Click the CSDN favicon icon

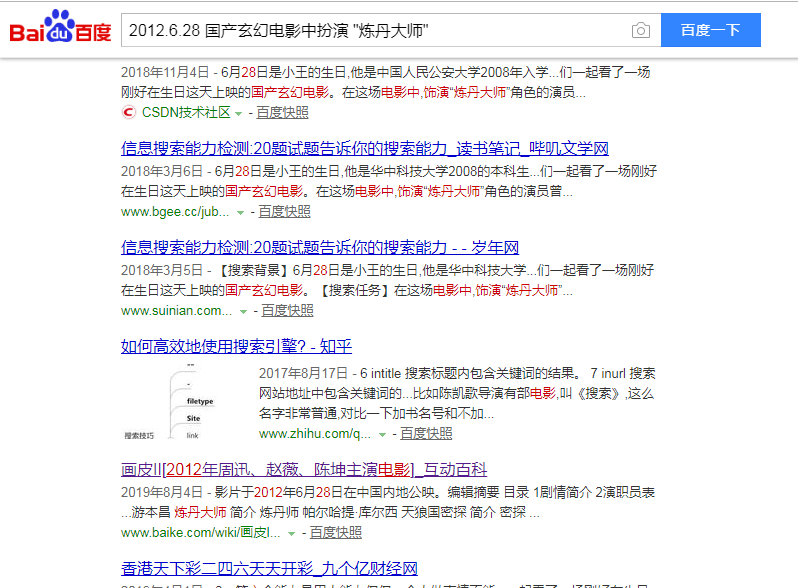point(129,112)
